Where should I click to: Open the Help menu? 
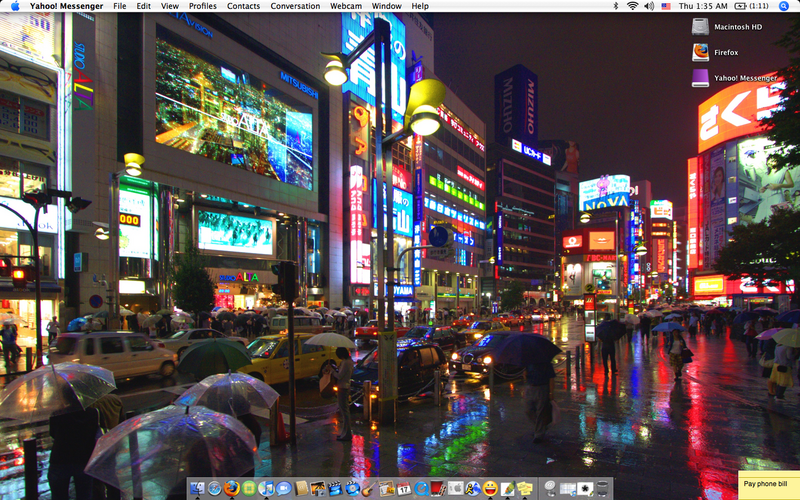(x=420, y=6)
